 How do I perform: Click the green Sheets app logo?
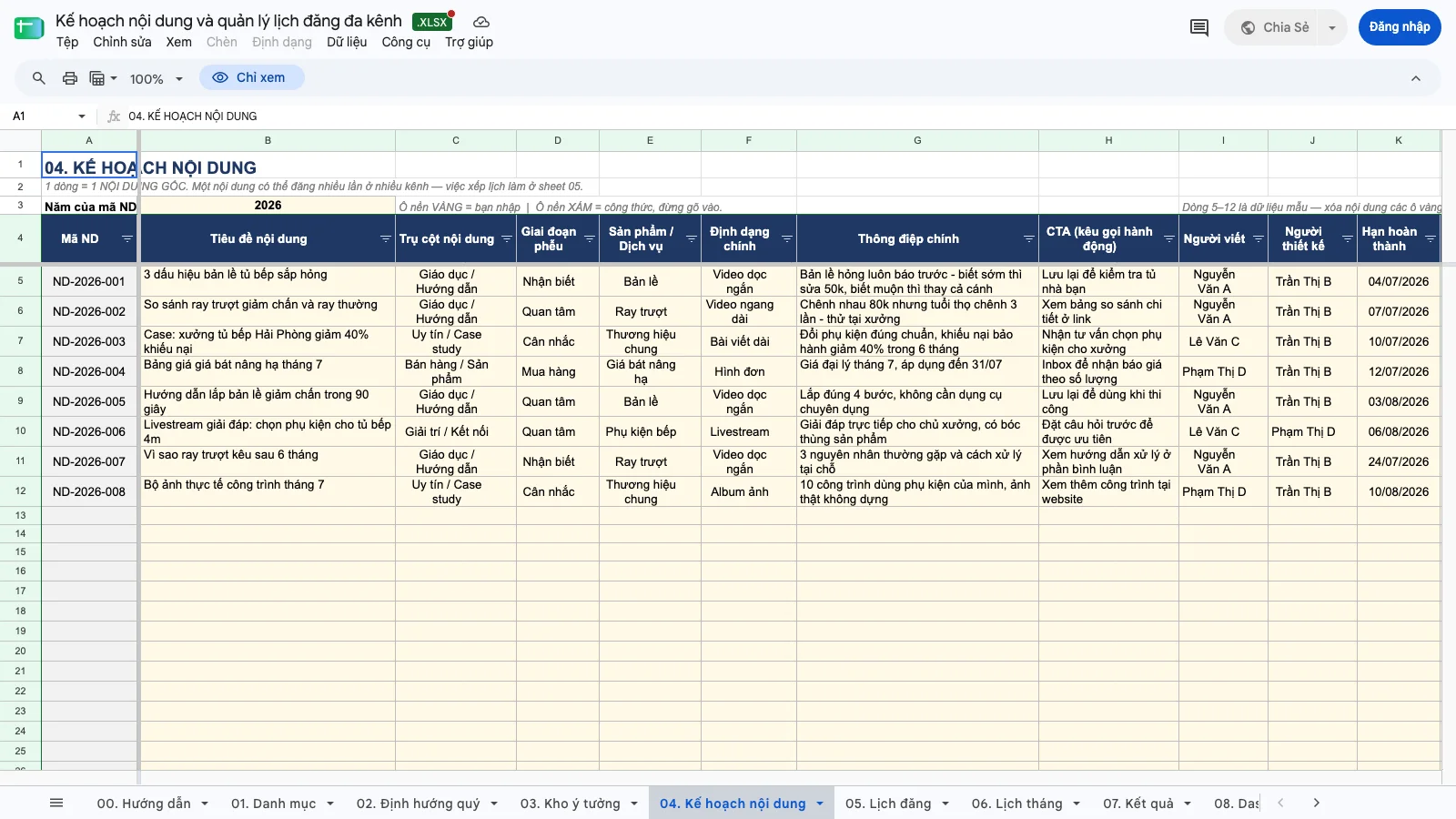pos(29,28)
